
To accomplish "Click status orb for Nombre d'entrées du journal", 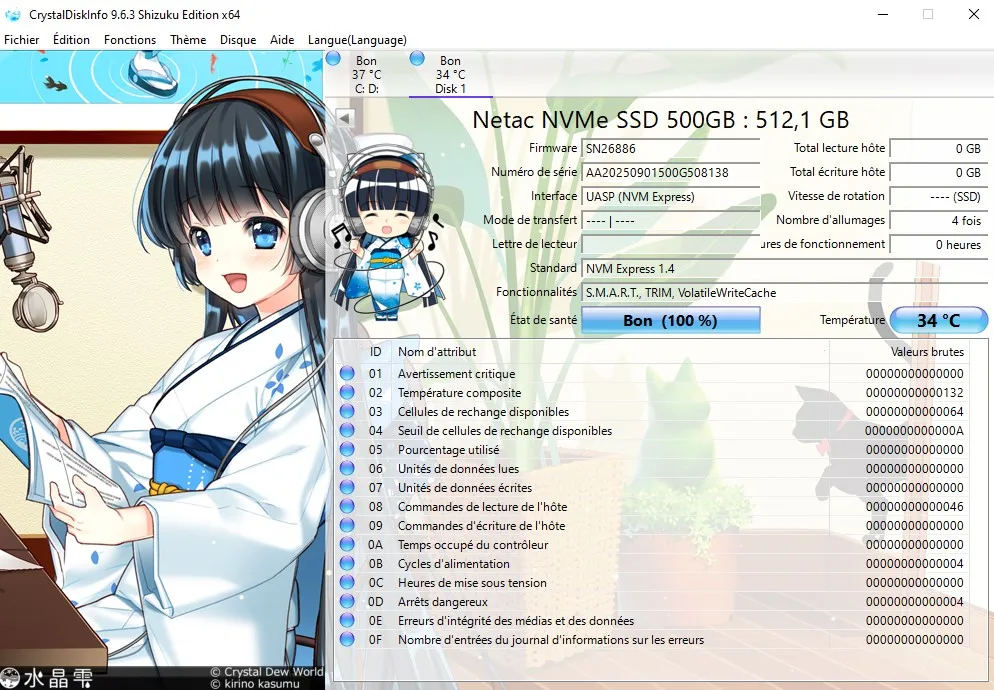I will coord(347,639).
